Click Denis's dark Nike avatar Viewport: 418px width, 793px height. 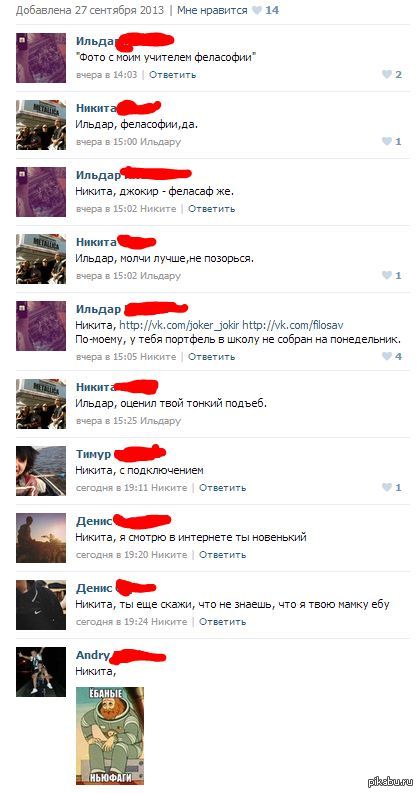click(x=41, y=605)
